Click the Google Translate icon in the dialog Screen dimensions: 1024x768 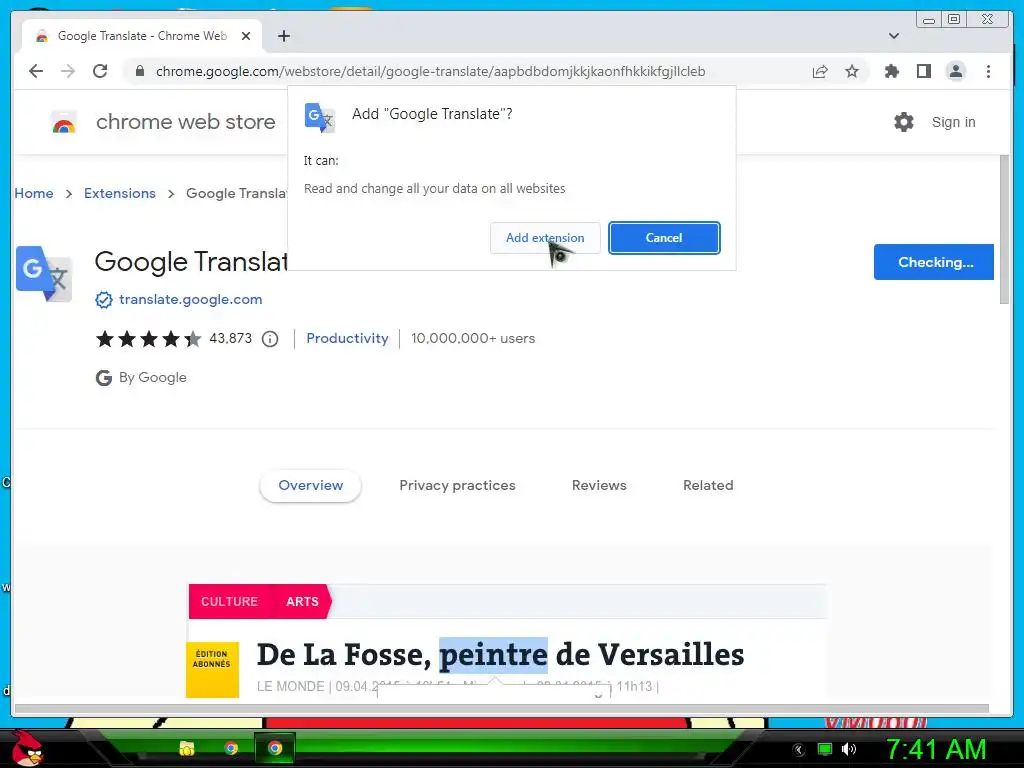point(319,118)
